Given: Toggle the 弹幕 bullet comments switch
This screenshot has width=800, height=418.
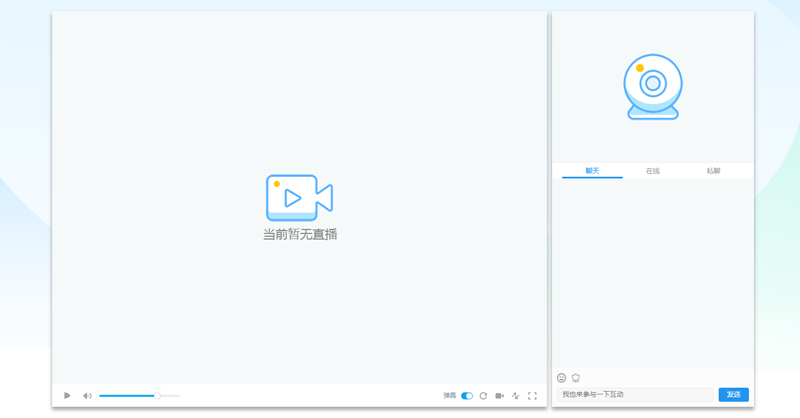Looking at the screenshot, I should [x=467, y=396].
